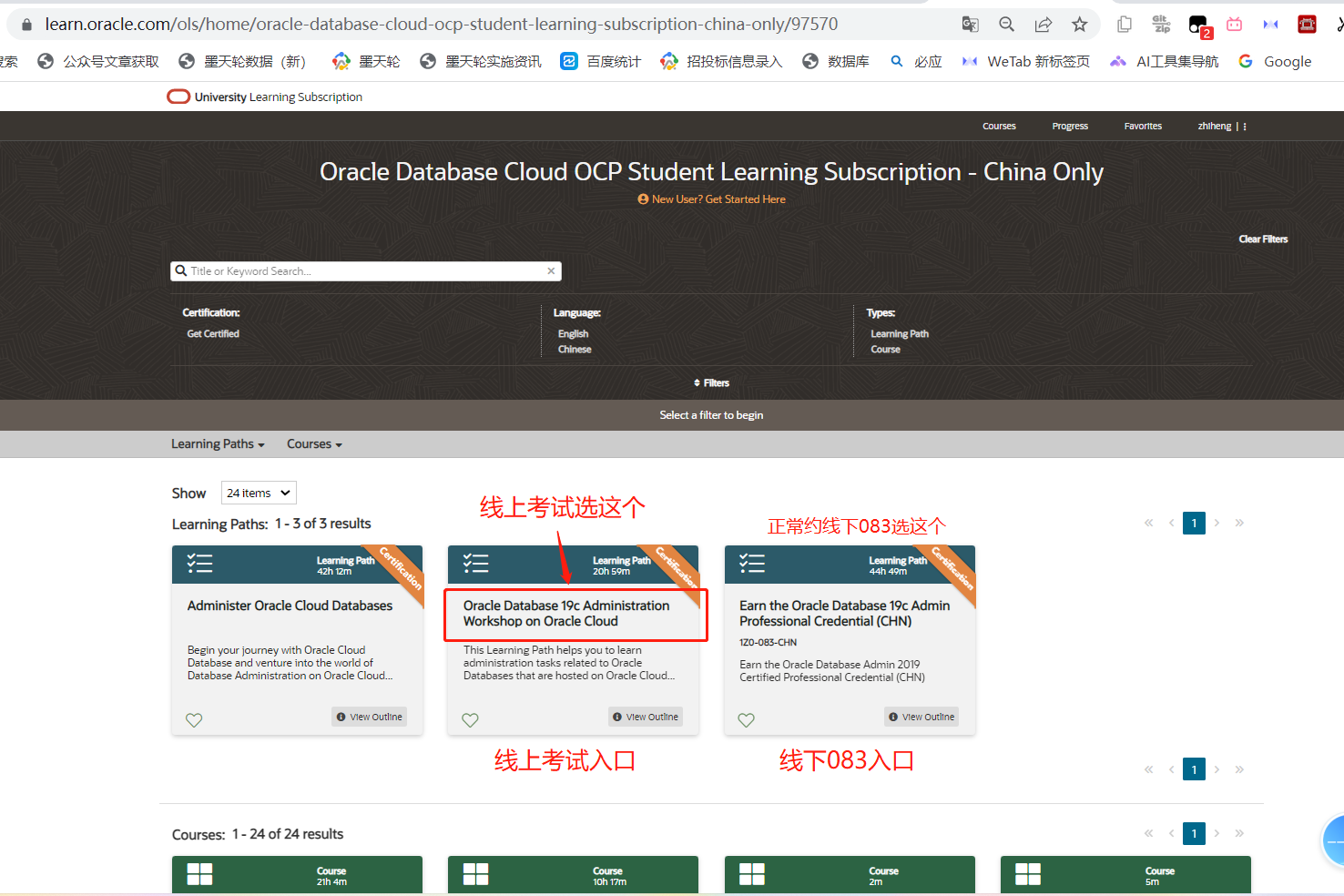
Task: Bookmark this page using the star icon
Action: [x=1079, y=24]
